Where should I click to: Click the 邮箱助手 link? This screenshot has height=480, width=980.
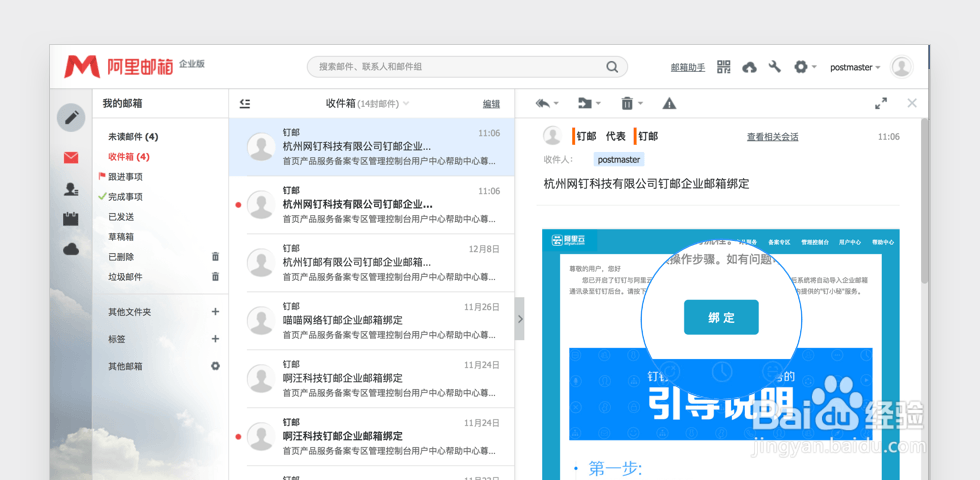(x=688, y=68)
